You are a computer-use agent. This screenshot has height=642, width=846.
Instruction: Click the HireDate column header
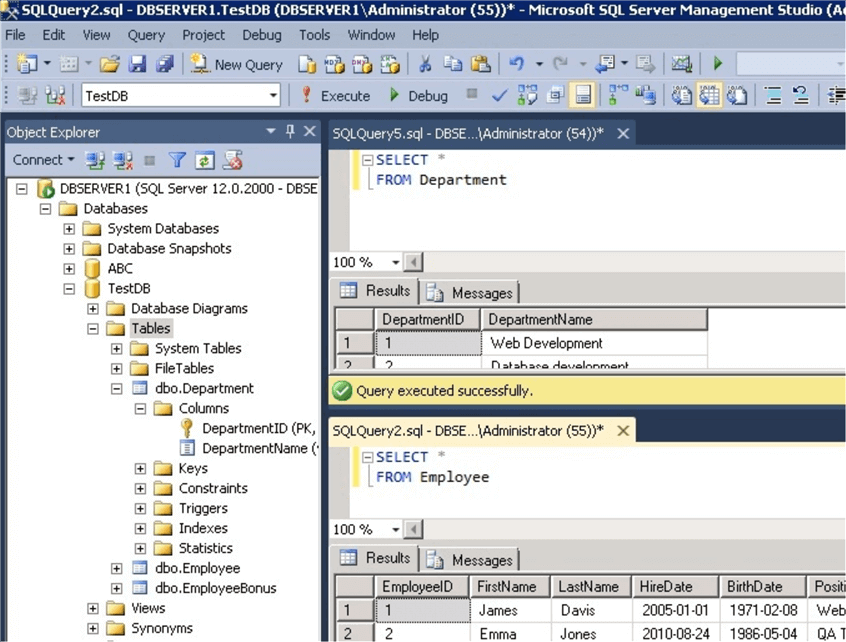coord(674,586)
